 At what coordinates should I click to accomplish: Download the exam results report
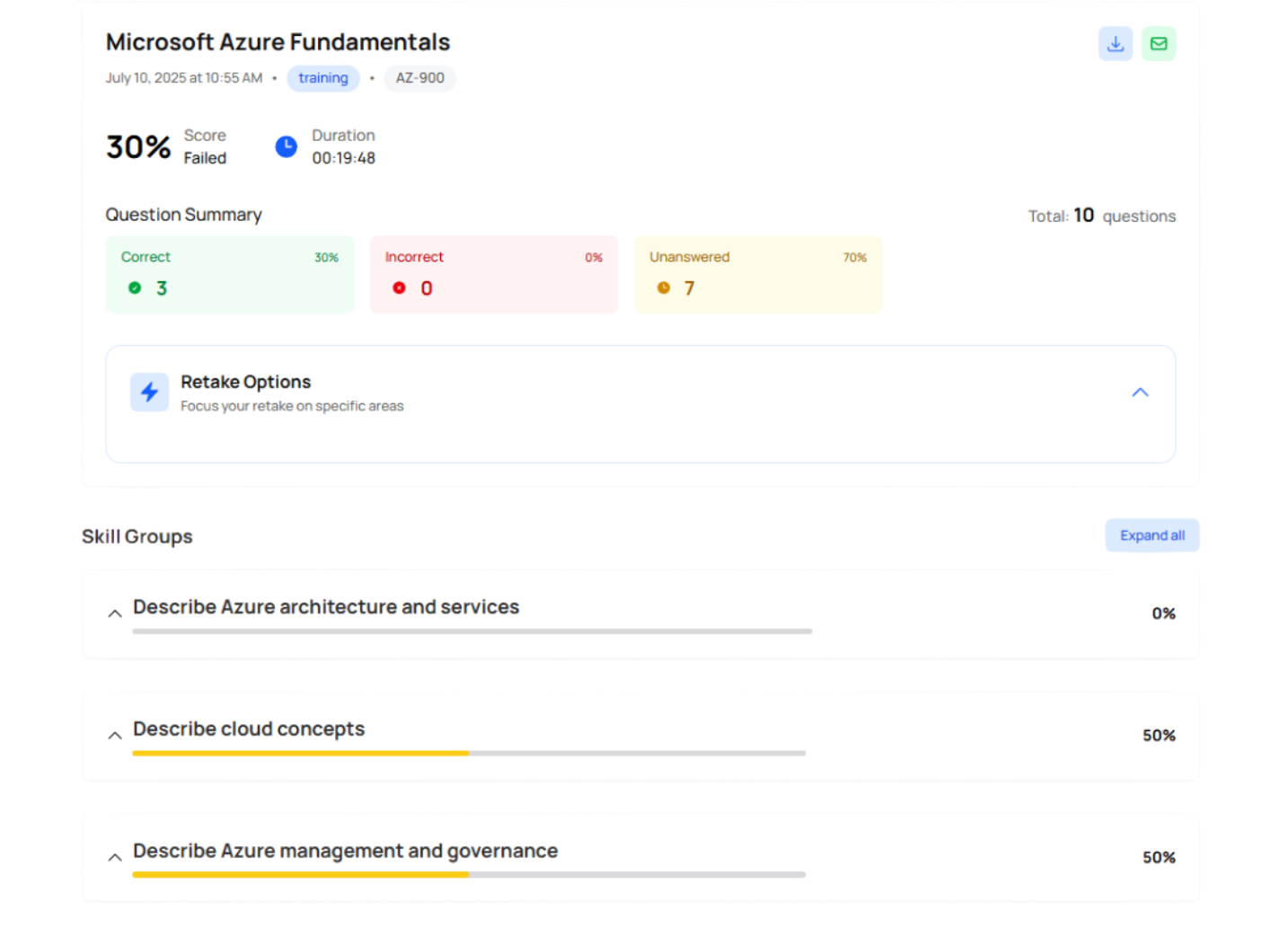(1115, 44)
